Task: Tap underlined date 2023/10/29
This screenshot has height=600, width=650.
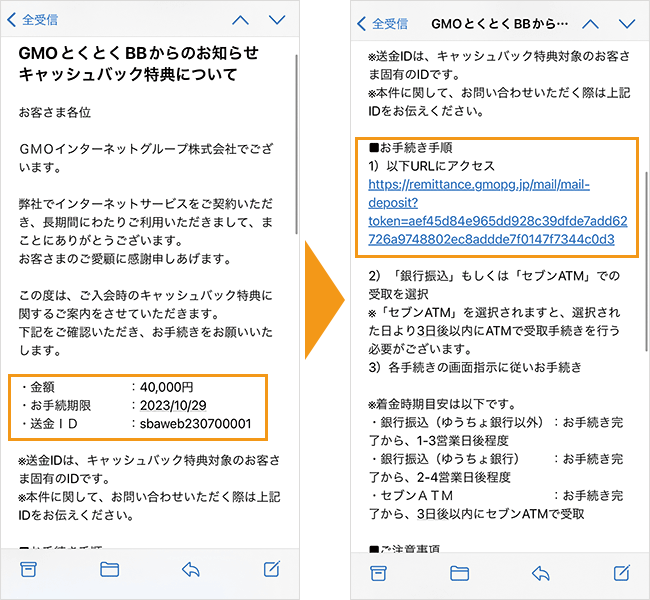Action: (x=173, y=405)
